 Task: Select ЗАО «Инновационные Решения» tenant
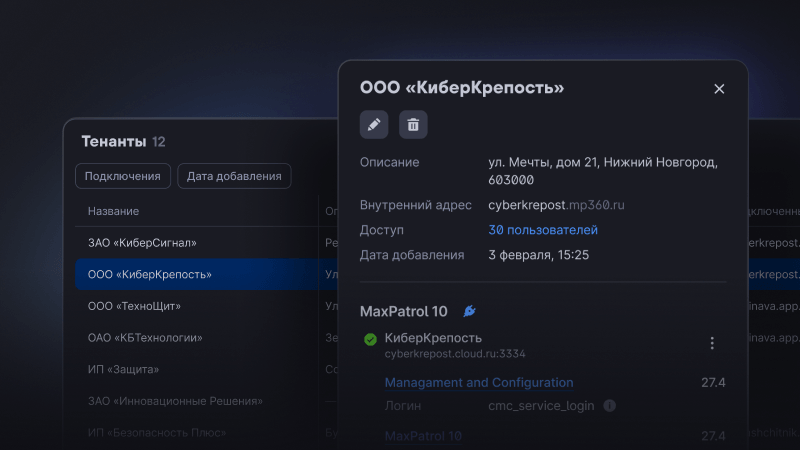pyautogui.click(x=175, y=401)
